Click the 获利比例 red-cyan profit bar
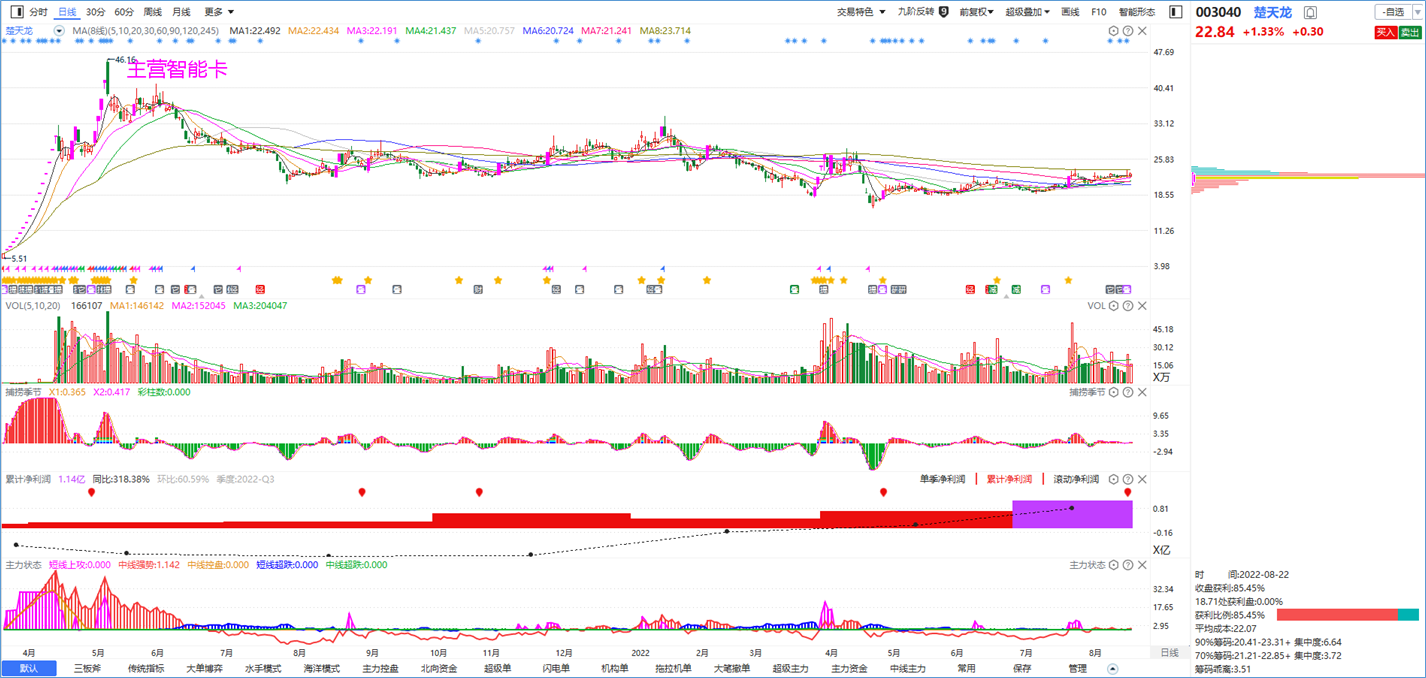Screen dimensions: 1426x678 pos(1348,615)
